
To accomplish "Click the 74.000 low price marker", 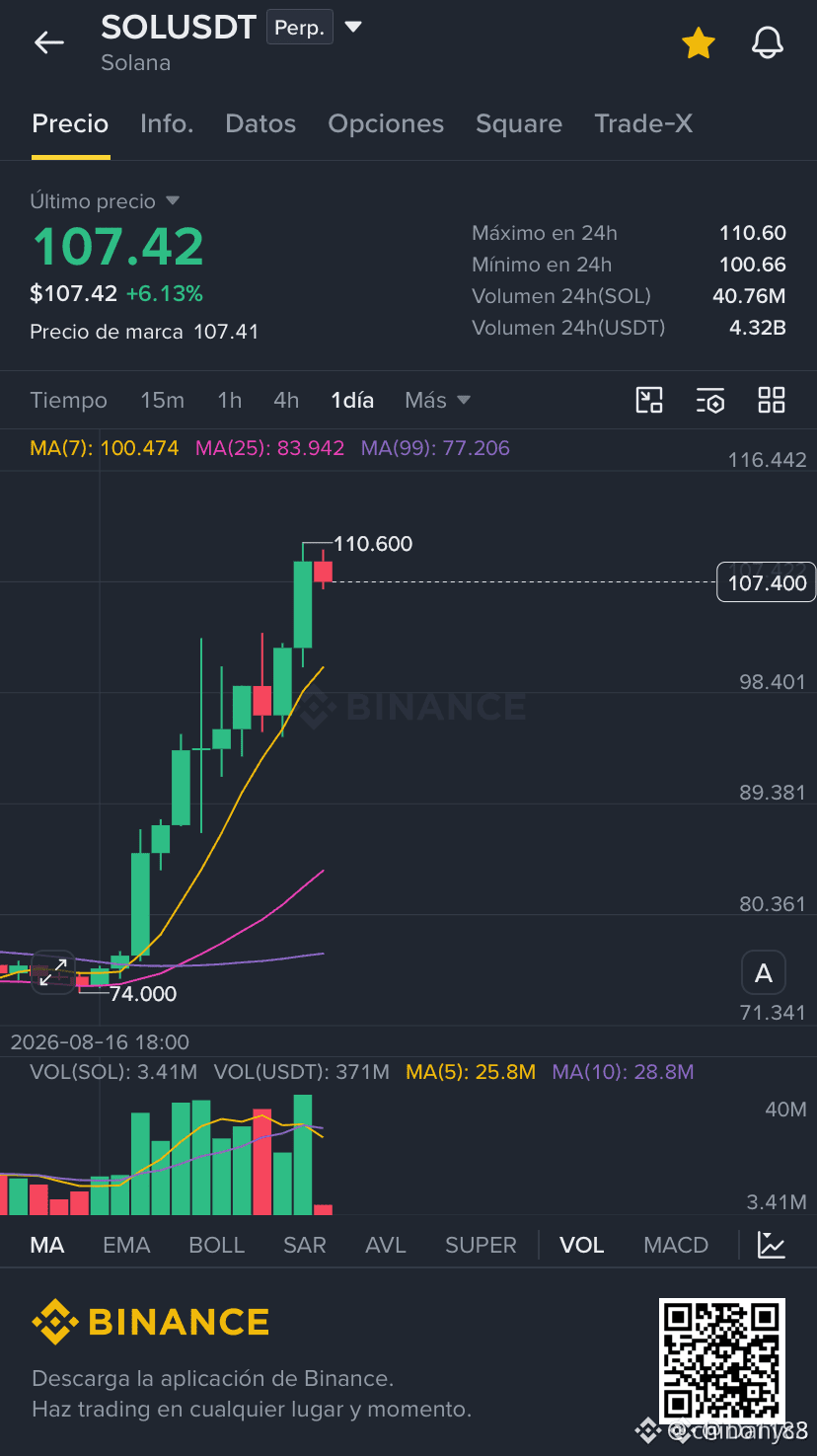I will click(x=143, y=994).
